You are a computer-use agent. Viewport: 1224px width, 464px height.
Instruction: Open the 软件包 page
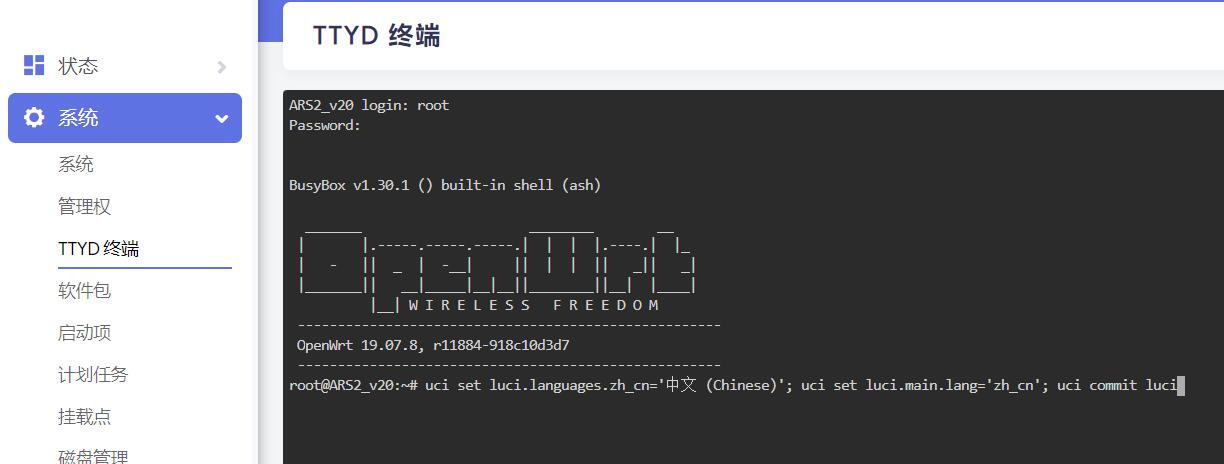84,291
